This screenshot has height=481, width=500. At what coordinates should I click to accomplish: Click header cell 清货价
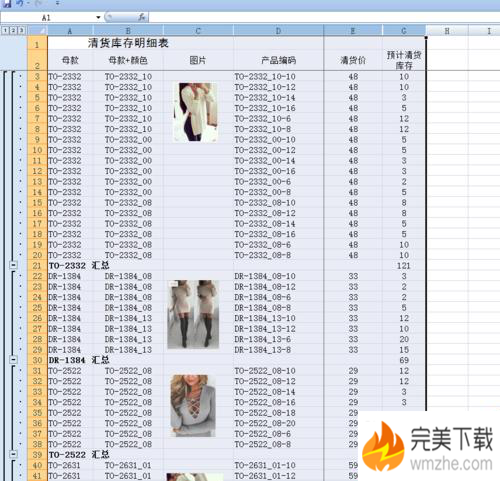point(353,60)
